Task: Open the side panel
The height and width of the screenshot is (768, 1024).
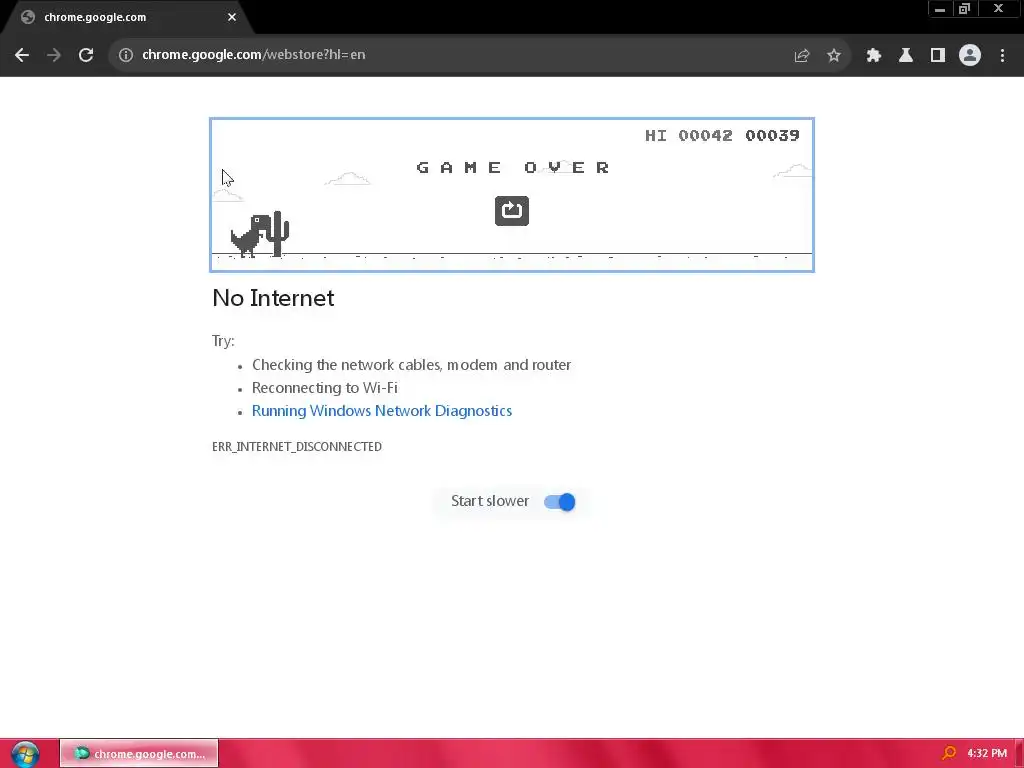Action: pos(938,56)
